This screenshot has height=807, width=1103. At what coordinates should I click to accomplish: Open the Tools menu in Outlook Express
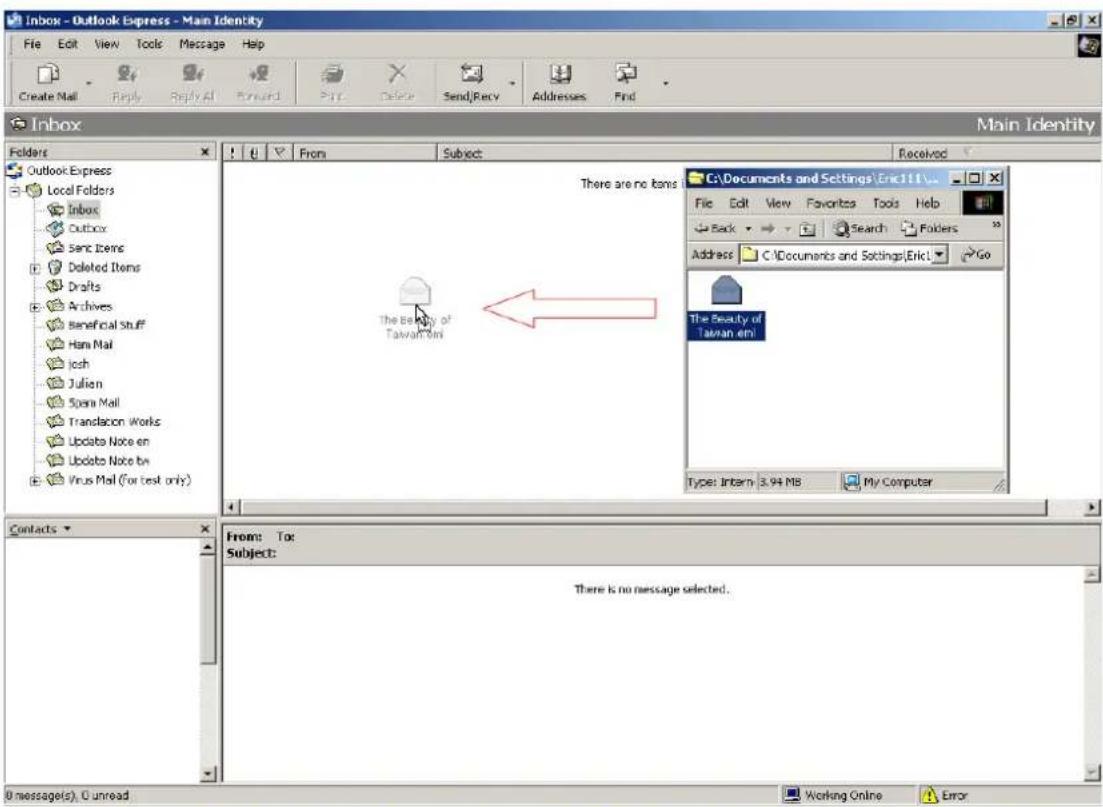(x=149, y=44)
